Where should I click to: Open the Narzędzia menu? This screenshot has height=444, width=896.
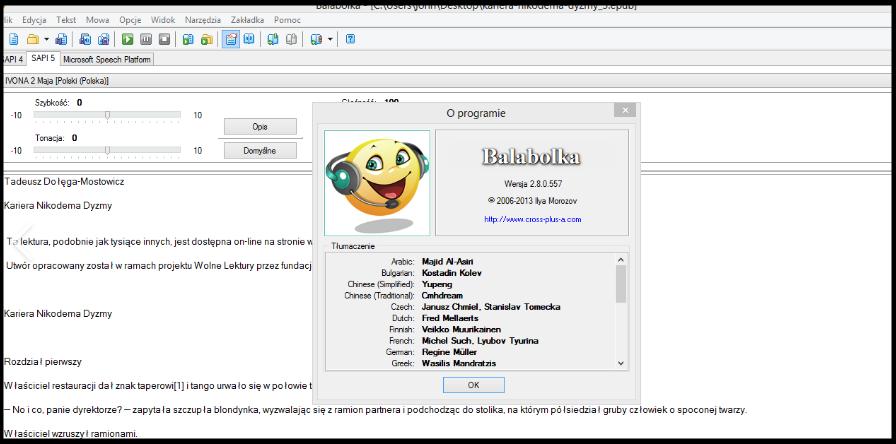tap(203, 20)
